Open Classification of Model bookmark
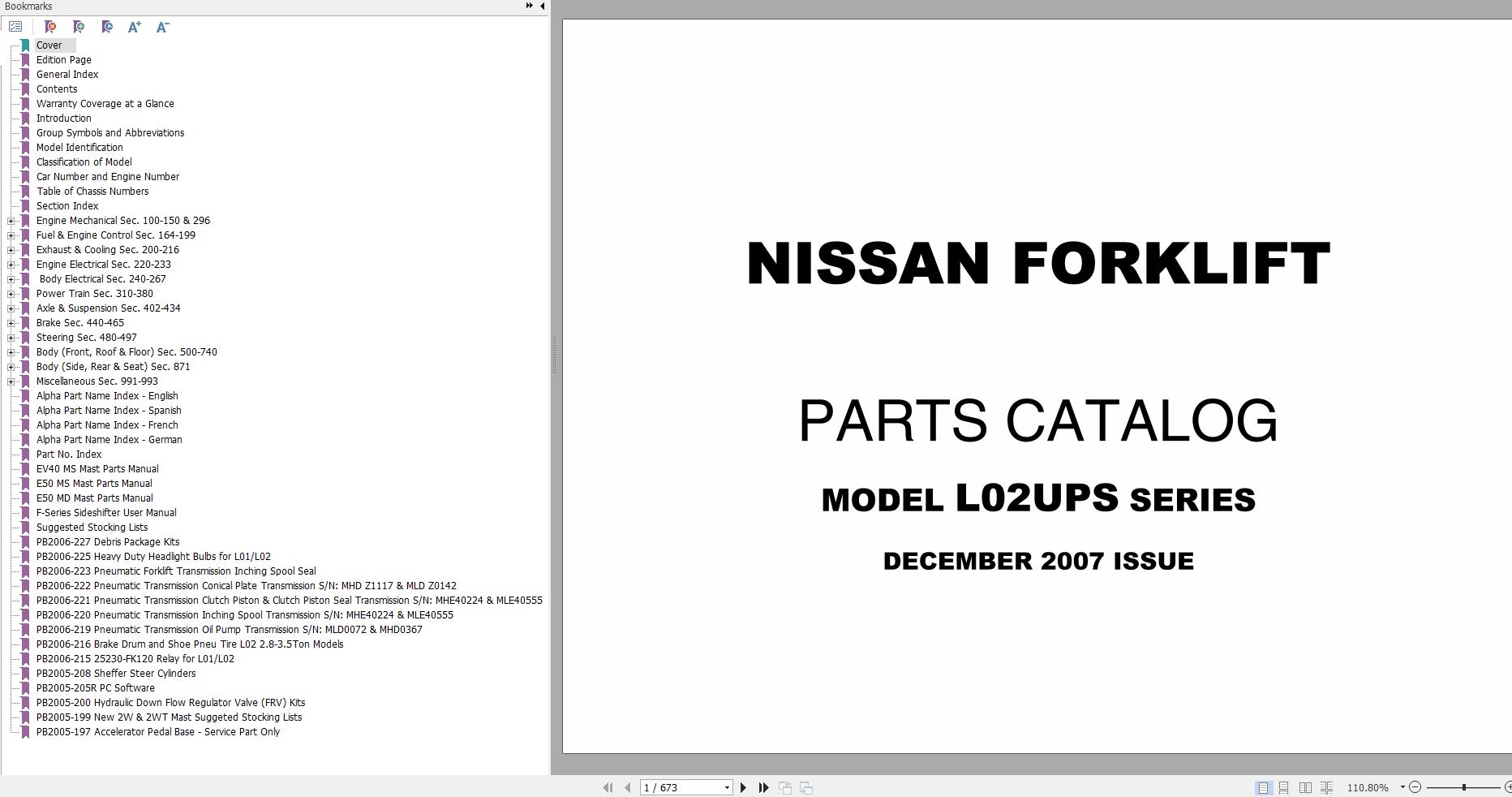This screenshot has height=797, width=1512. 84,162
